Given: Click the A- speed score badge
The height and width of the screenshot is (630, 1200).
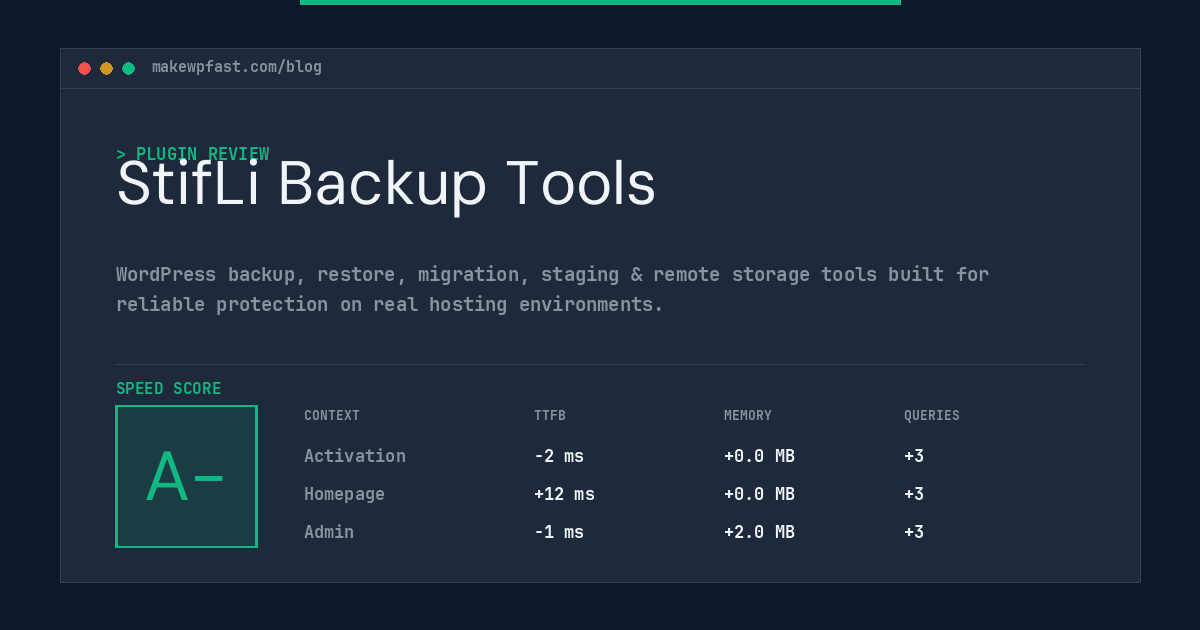Looking at the screenshot, I should pos(186,476).
